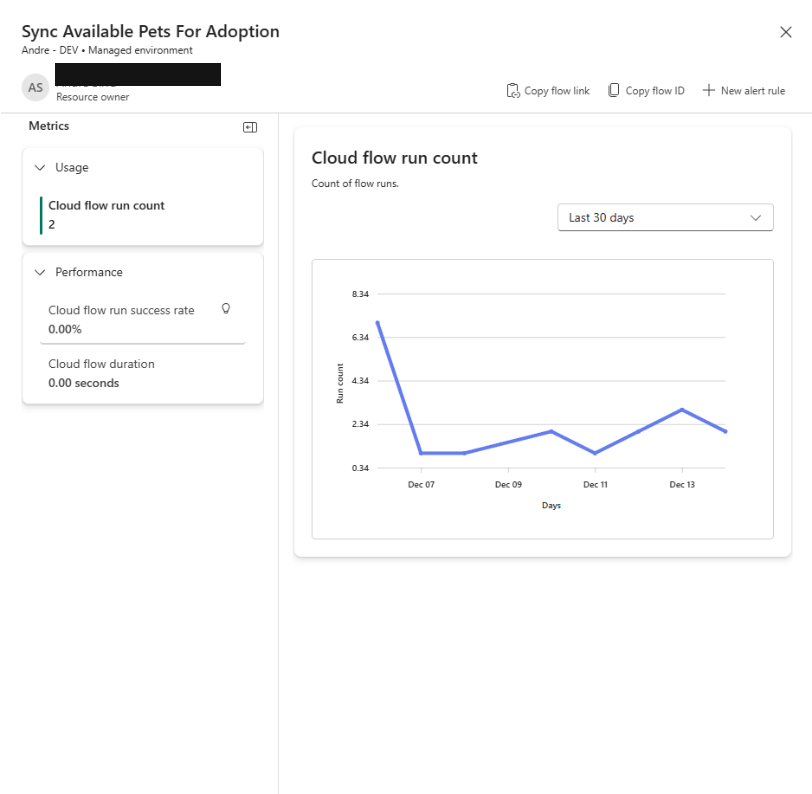Click the Andre - DEV Managed environment text

pos(107,50)
